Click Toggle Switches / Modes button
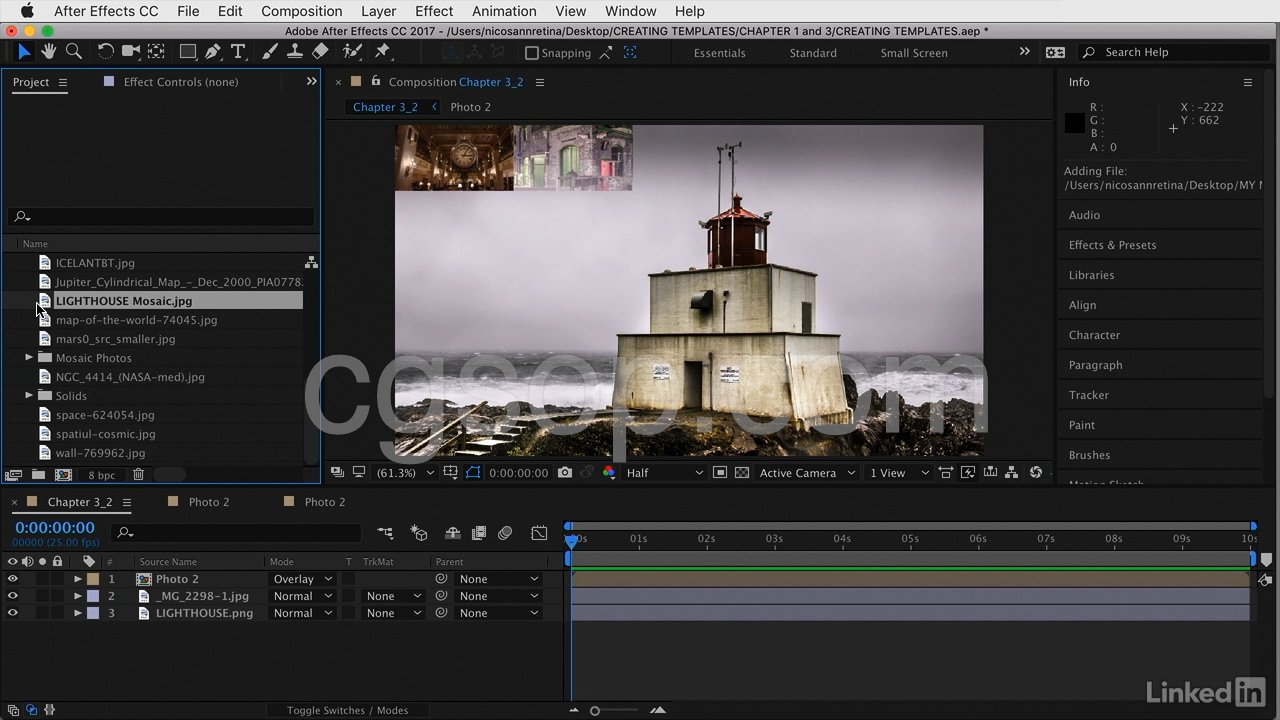Image resolution: width=1280 pixels, height=720 pixels. 347,710
